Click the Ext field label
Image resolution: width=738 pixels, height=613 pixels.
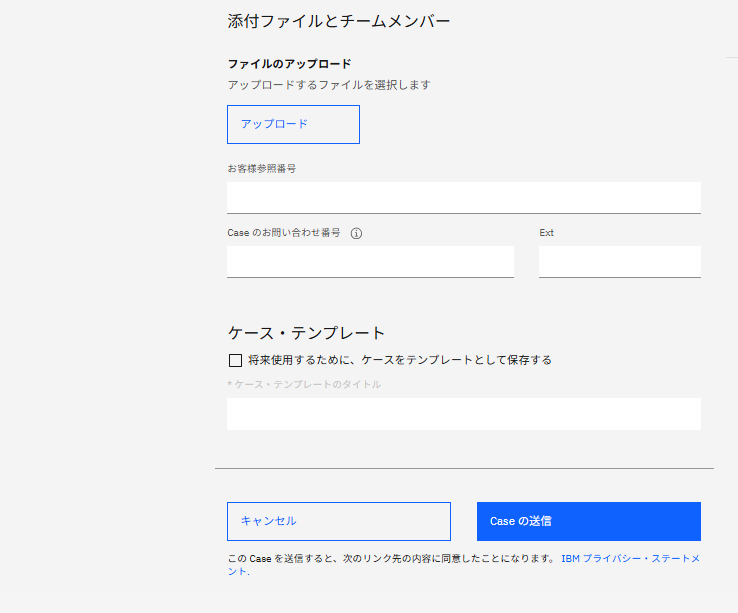547,233
